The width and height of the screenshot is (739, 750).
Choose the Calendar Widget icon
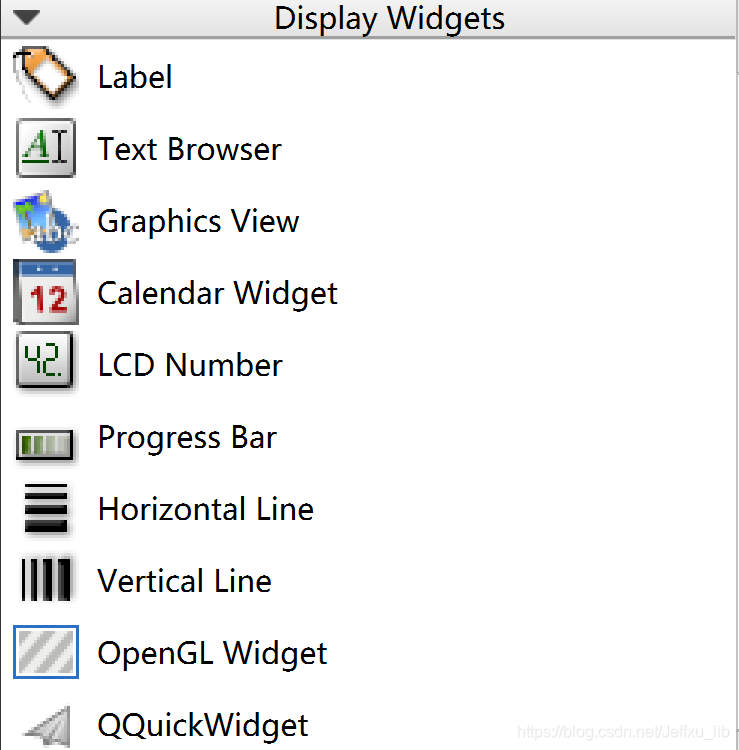click(46, 292)
